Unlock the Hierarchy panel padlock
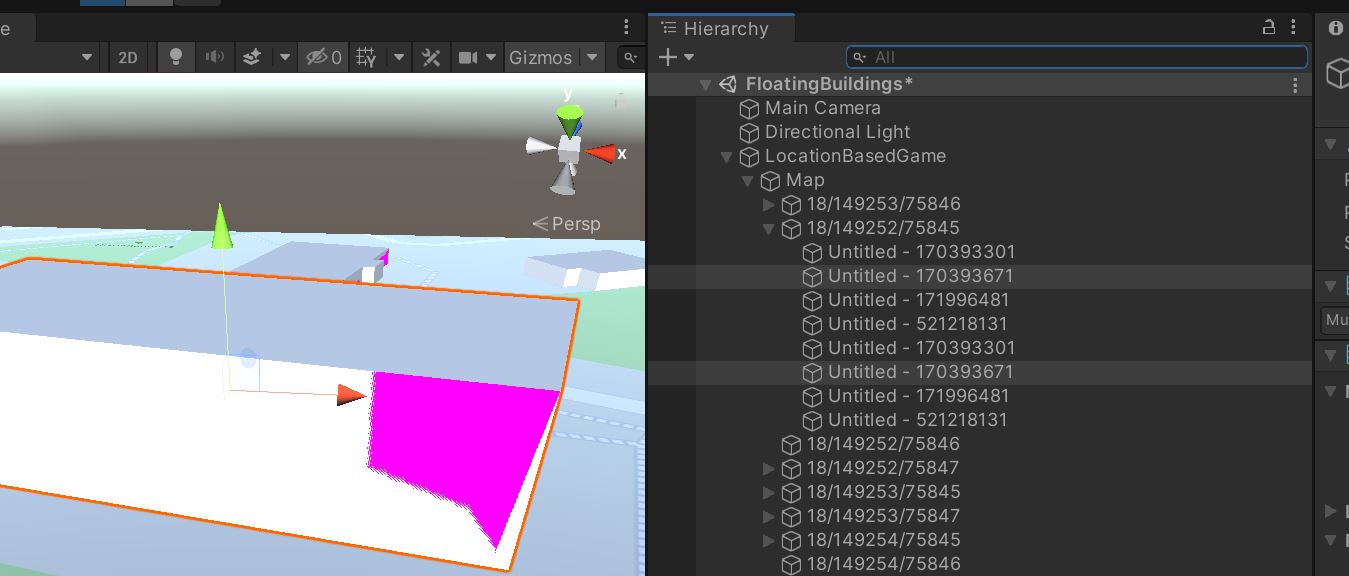The height and width of the screenshot is (576, 1349). click(x=1268, y=28)
